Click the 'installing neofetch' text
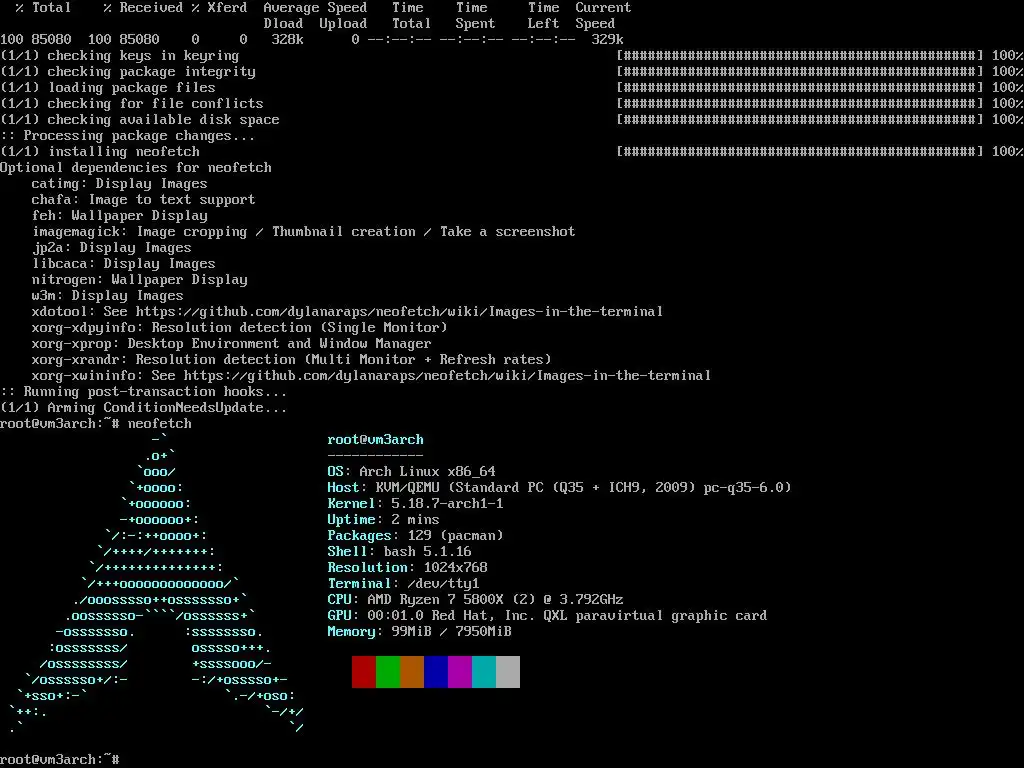 [123, 152]
